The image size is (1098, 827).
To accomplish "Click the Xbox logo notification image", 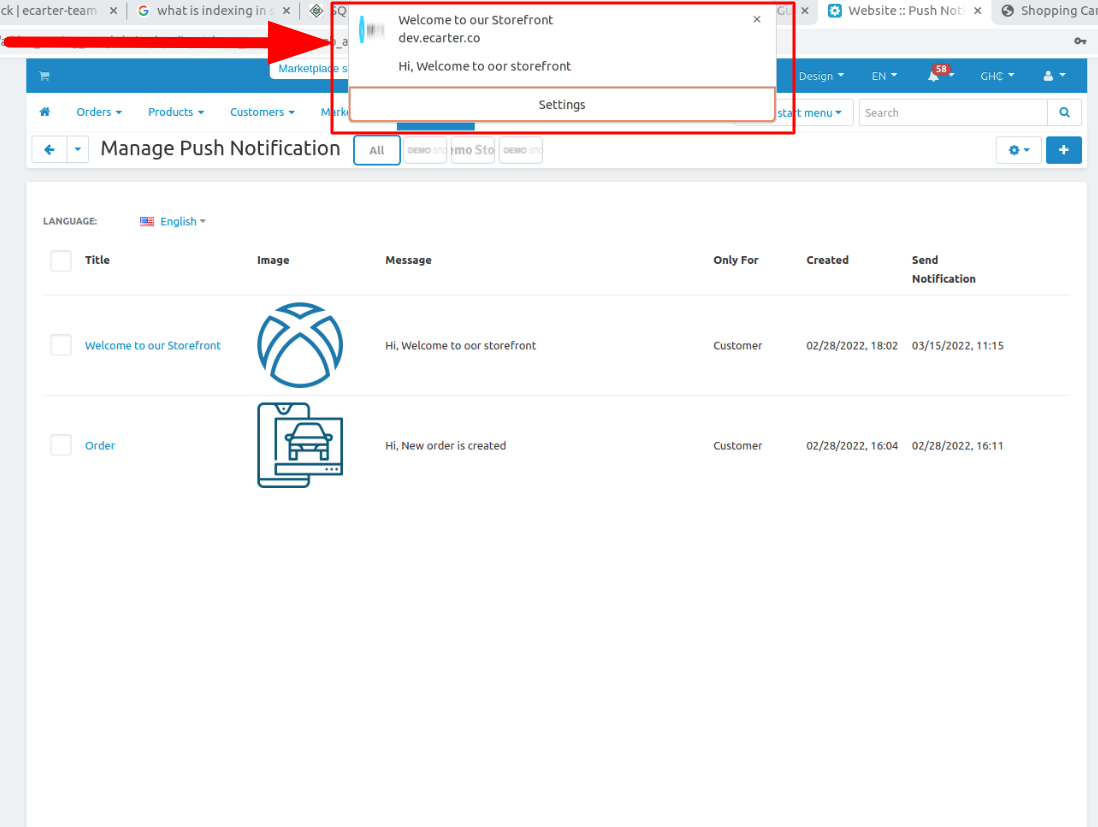I will coord(299,345).
